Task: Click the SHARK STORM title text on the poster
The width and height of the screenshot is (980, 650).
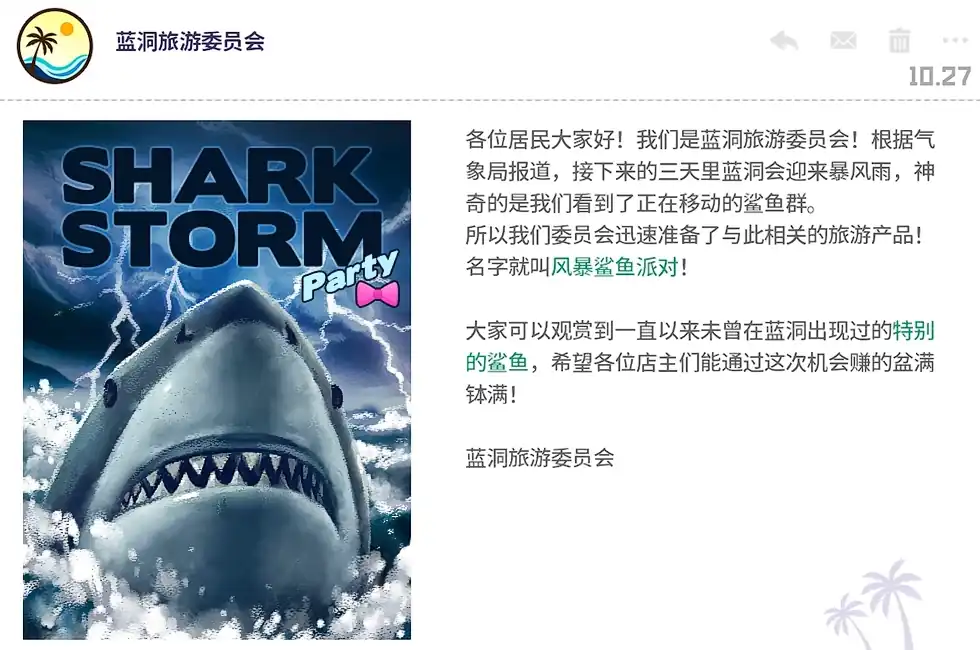Action: 220,206
